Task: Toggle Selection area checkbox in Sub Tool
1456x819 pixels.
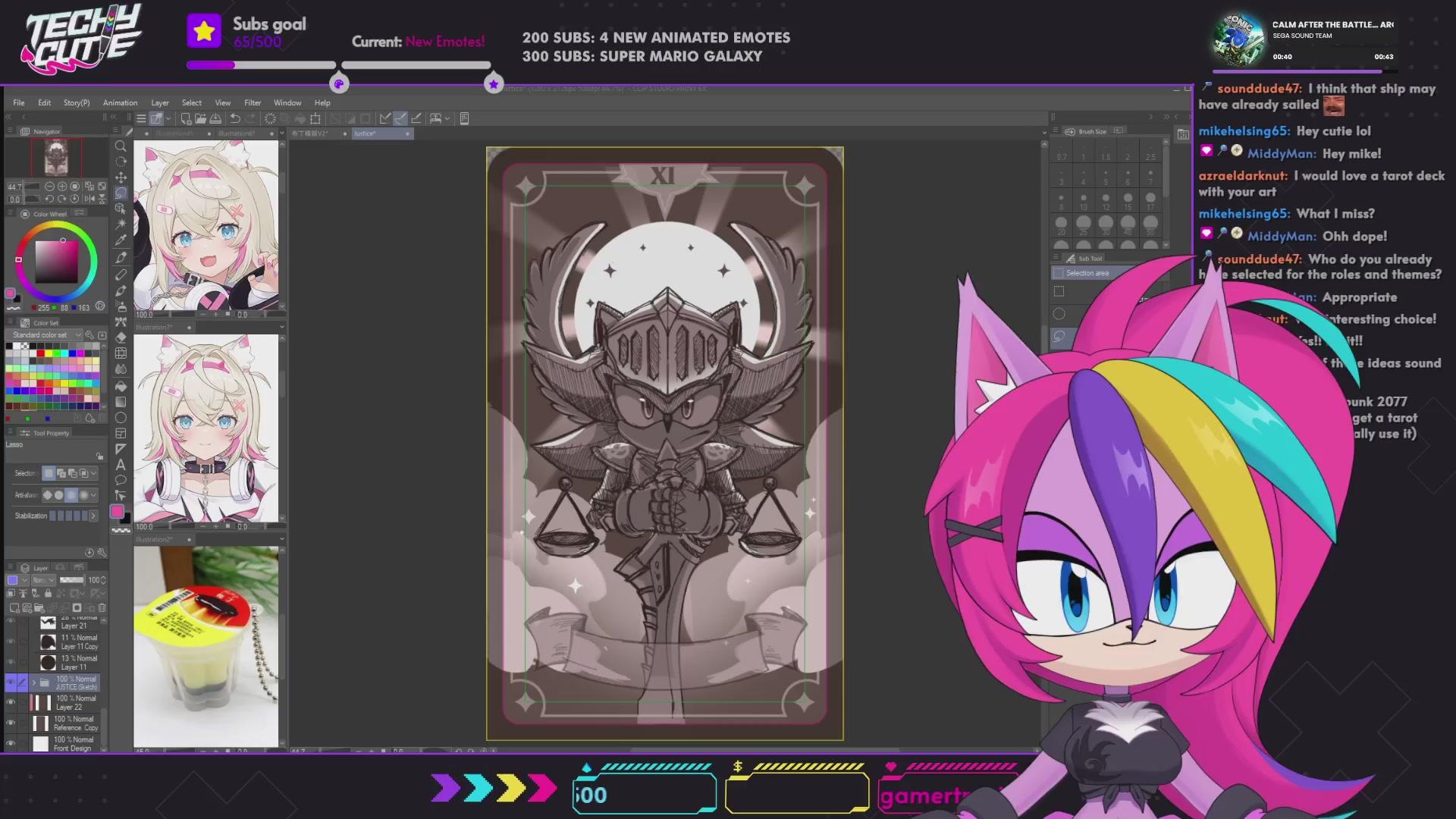Action: tap(1059, 273)
